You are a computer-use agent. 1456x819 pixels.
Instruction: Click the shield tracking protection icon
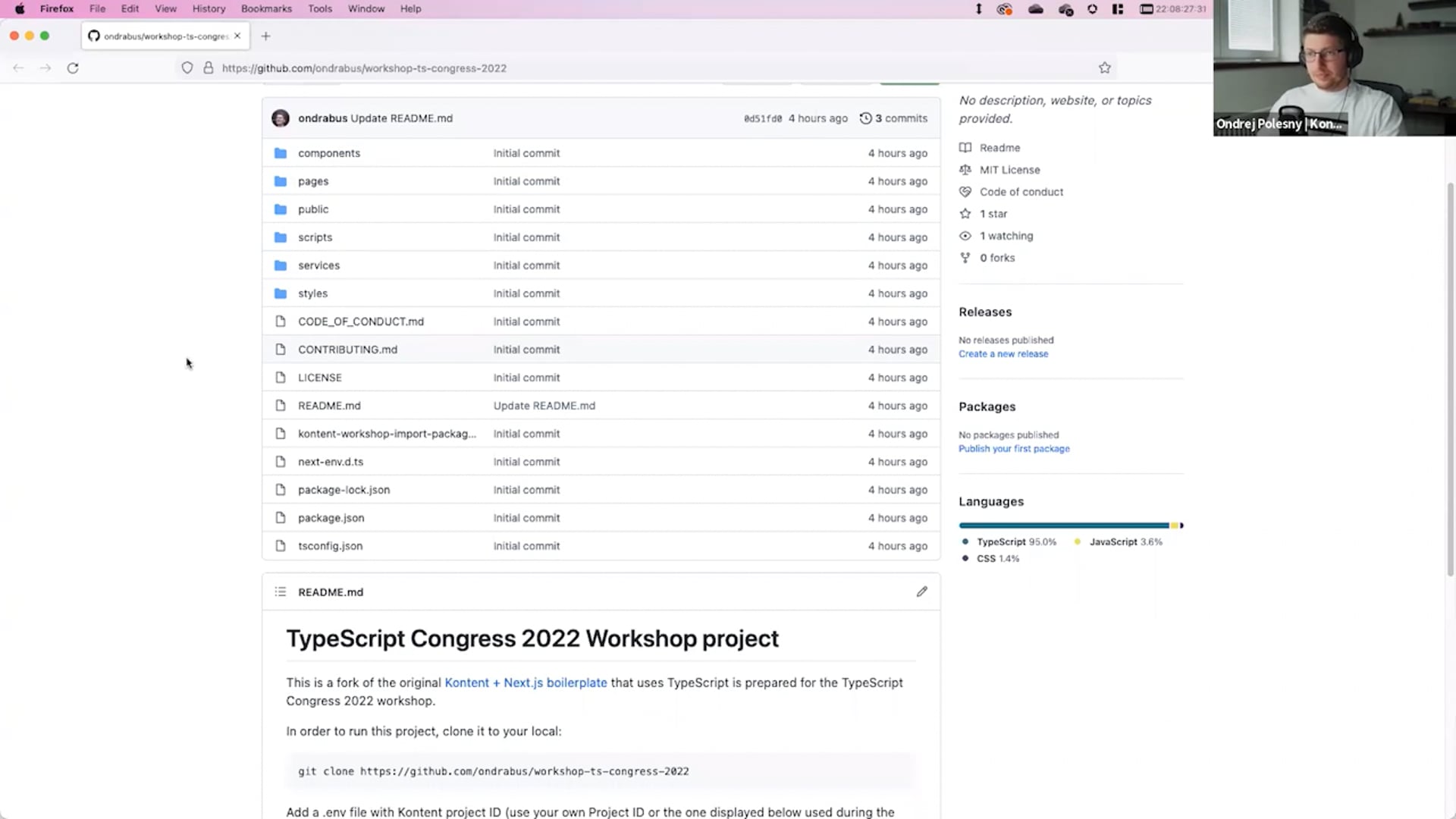coord(187,68)
